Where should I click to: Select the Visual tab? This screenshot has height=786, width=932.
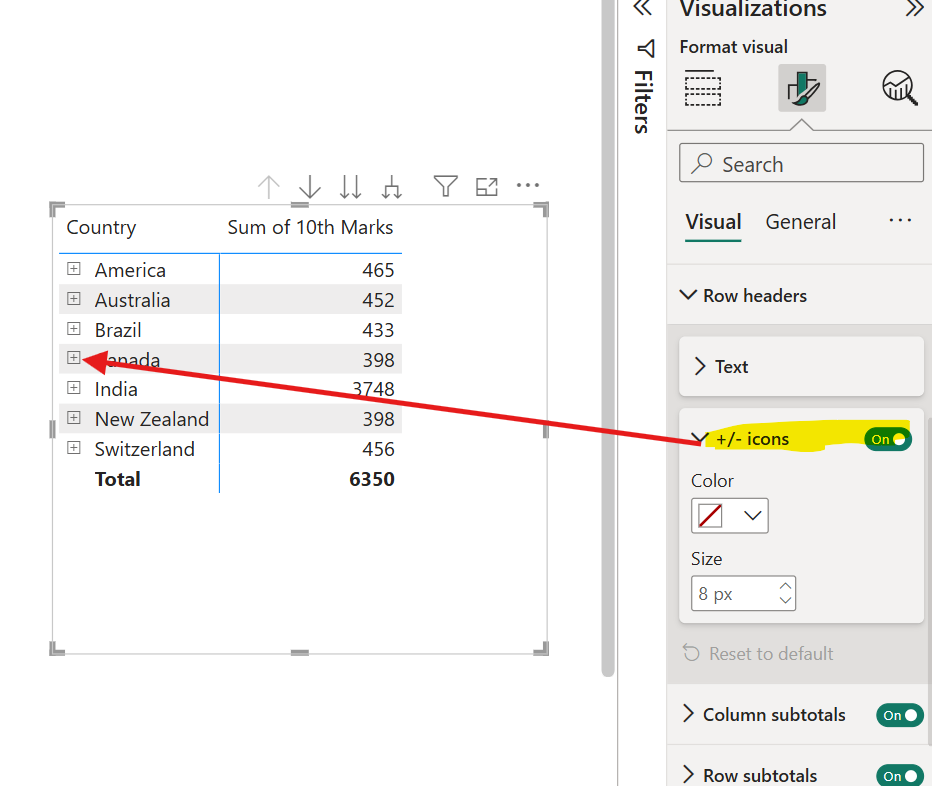(x=713, y=222)
